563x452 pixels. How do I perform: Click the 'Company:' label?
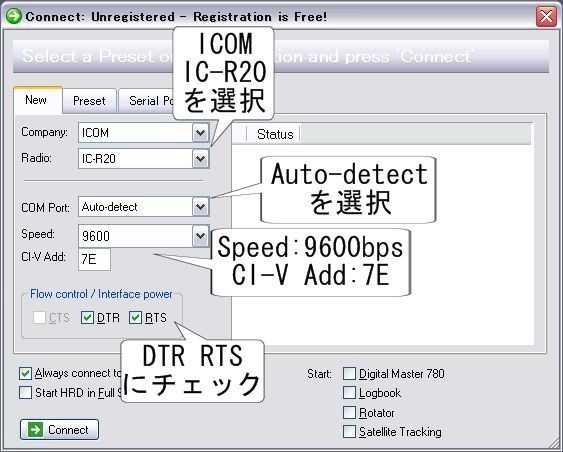tap(44, 132)
